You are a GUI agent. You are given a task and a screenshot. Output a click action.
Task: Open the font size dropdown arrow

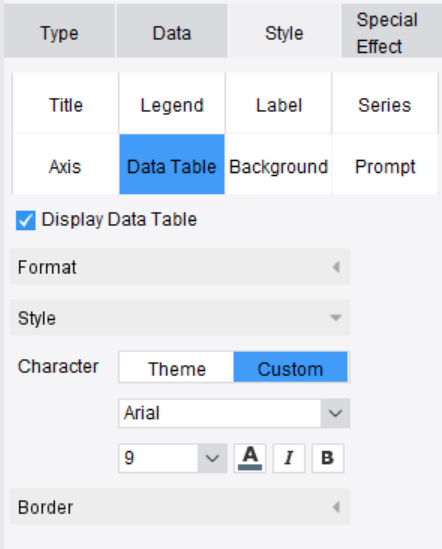[x=212, y=458]
